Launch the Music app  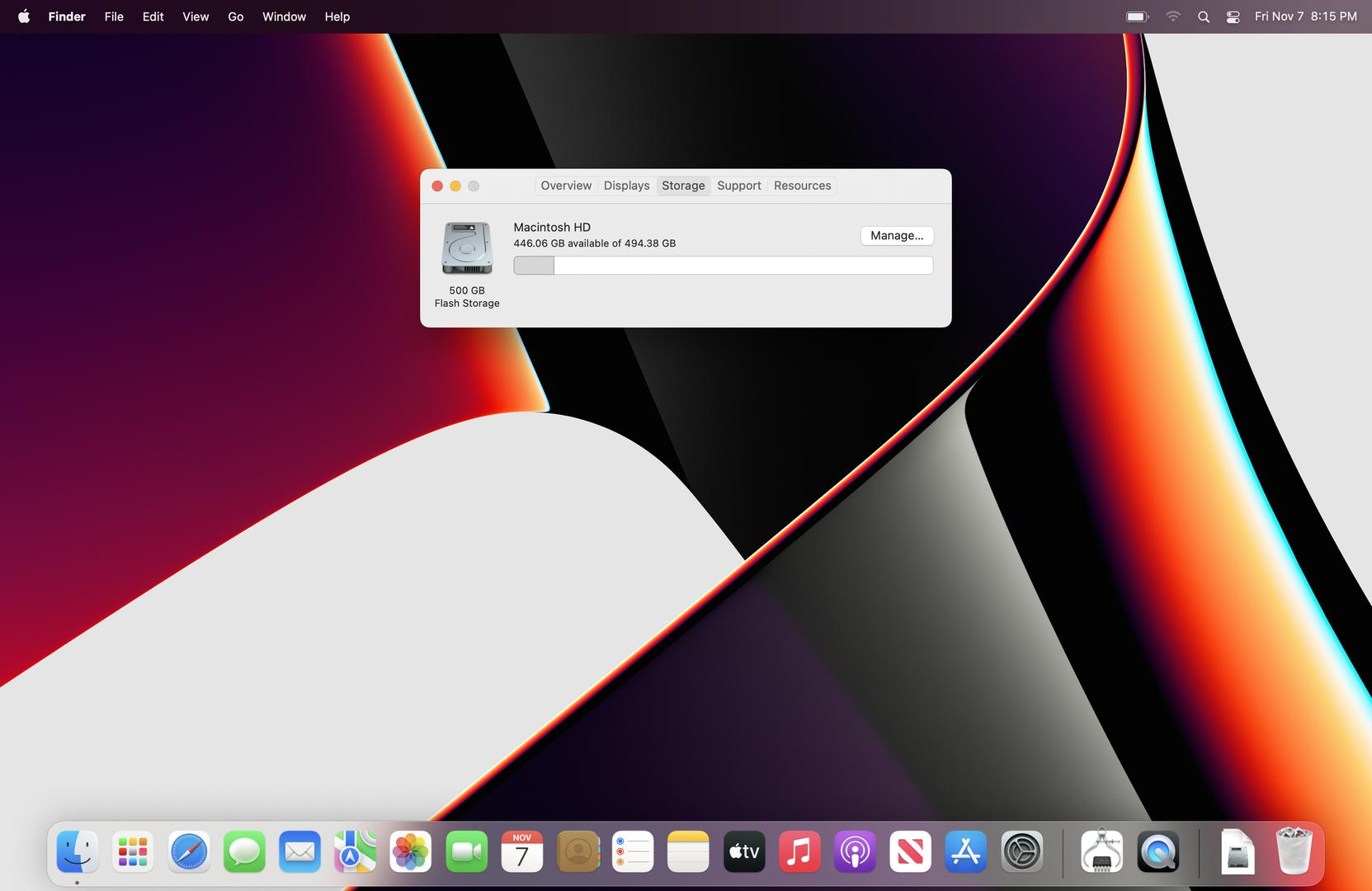coord(799,851)
